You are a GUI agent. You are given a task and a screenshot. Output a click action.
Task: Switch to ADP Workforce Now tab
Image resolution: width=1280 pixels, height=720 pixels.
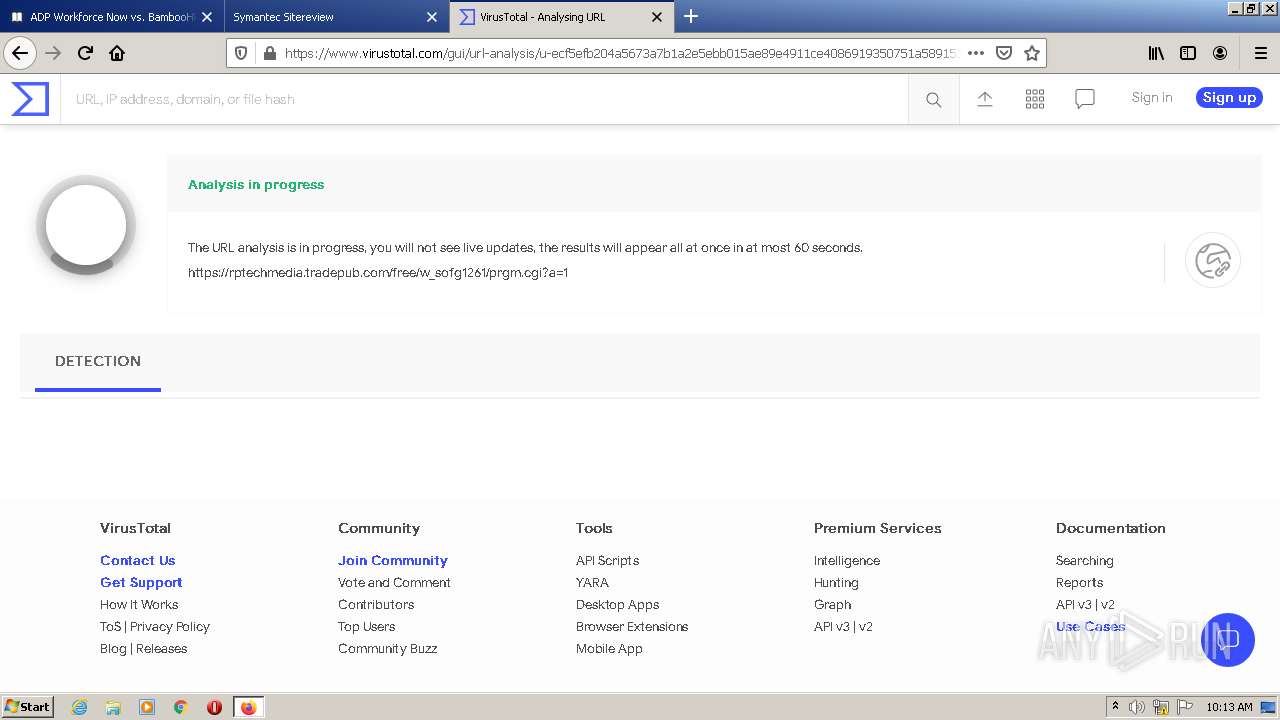[x=110, y=17]
